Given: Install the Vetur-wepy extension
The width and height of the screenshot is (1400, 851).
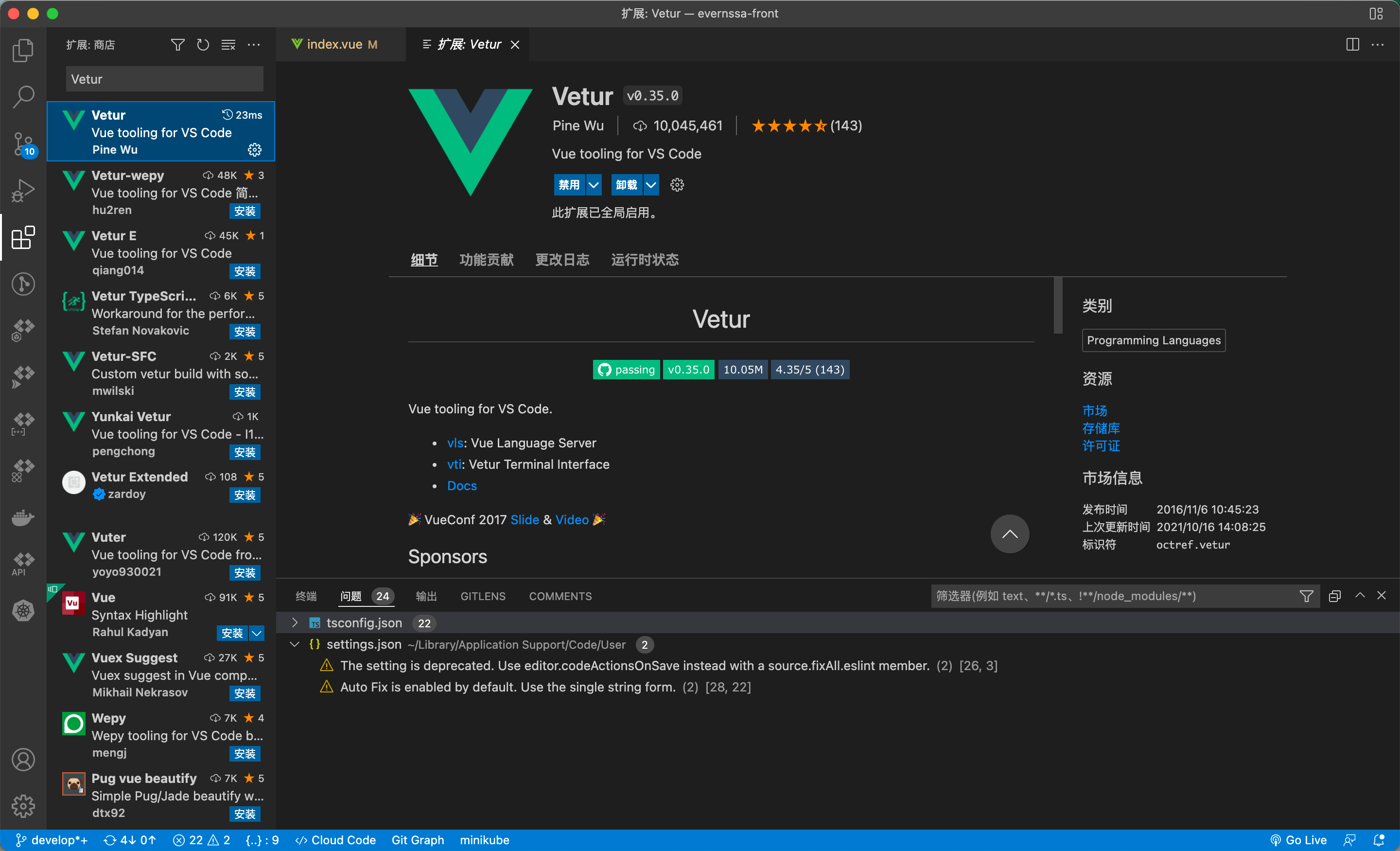Looking at the screenshot, I should pos(245,211).
